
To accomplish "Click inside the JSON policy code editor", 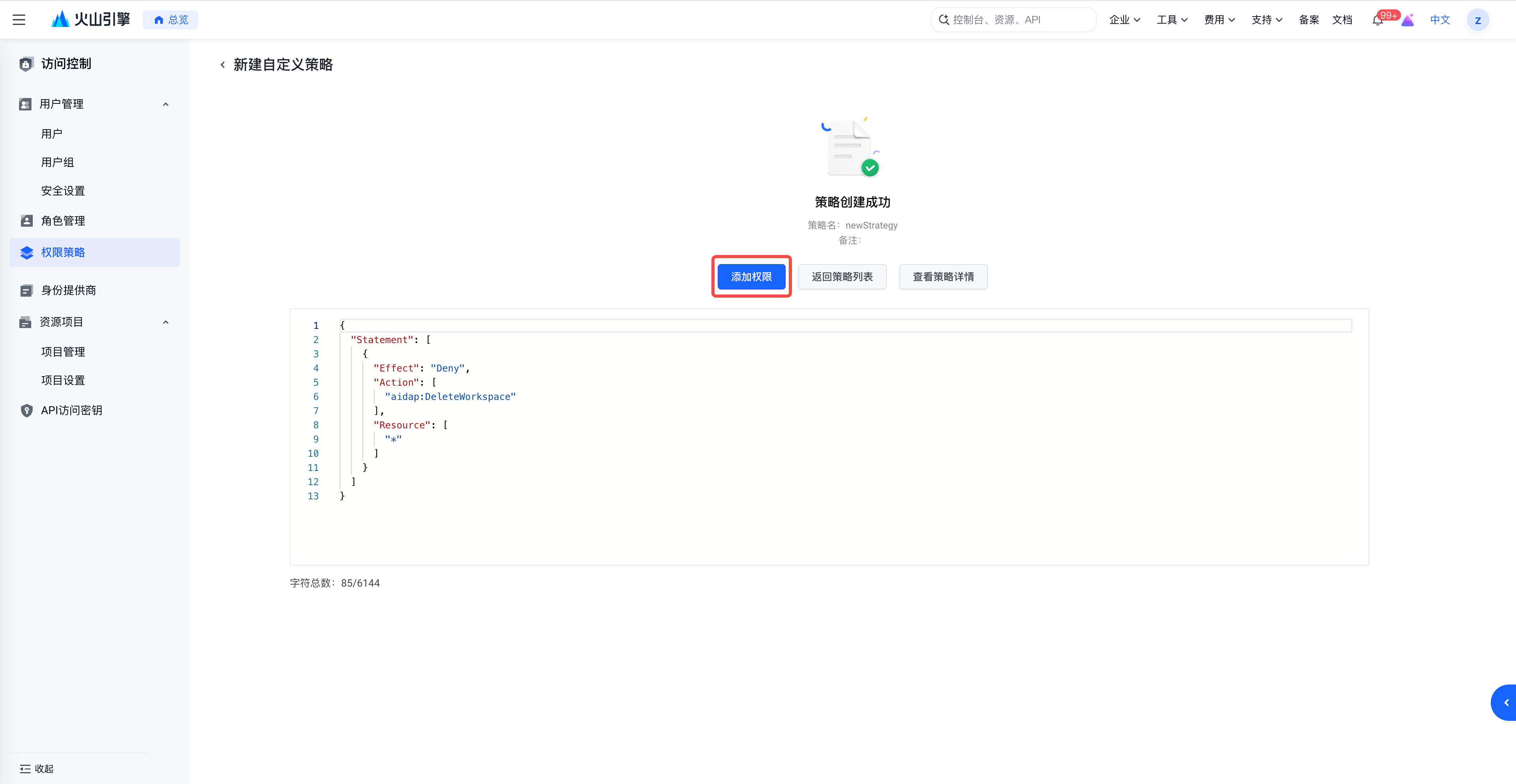I will click(829, 437).
